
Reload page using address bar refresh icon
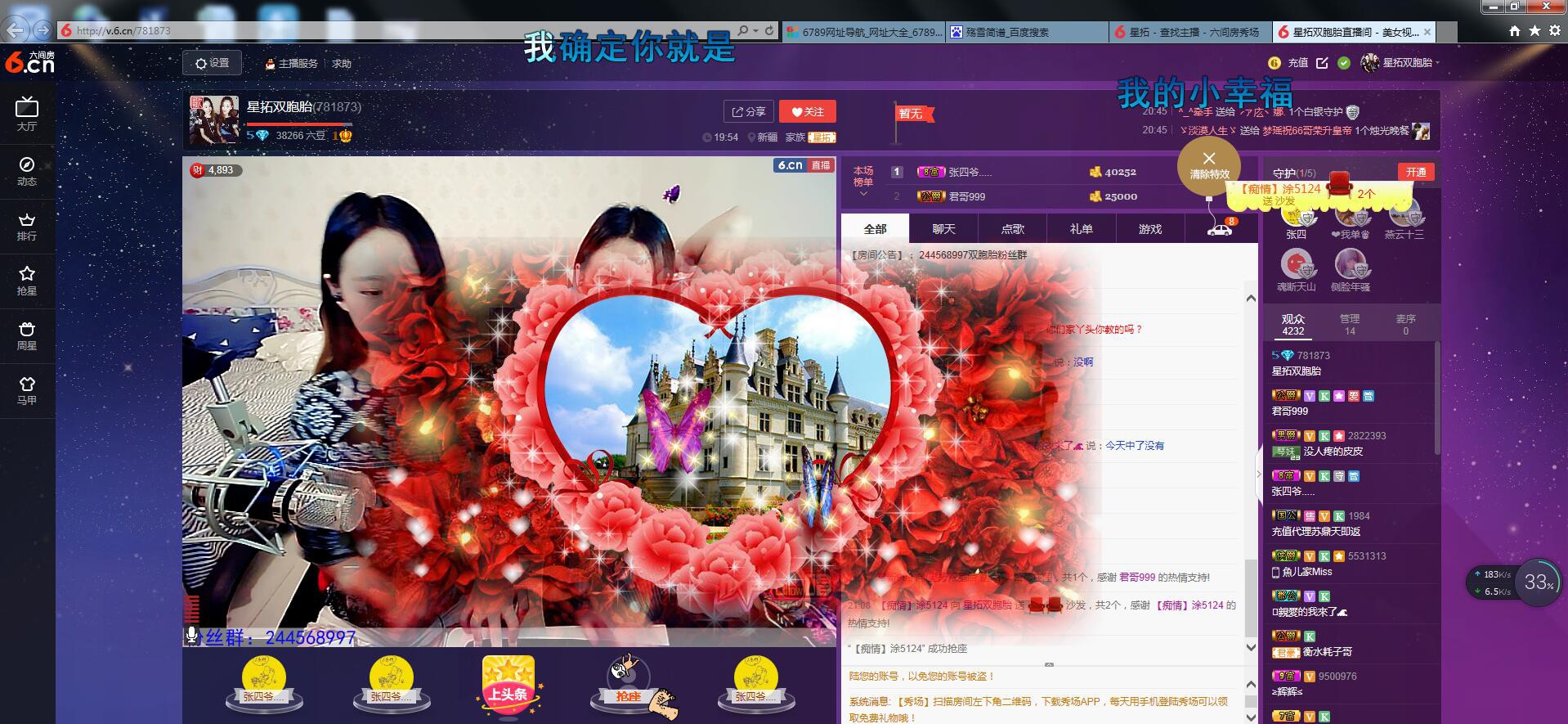point(769,30)
